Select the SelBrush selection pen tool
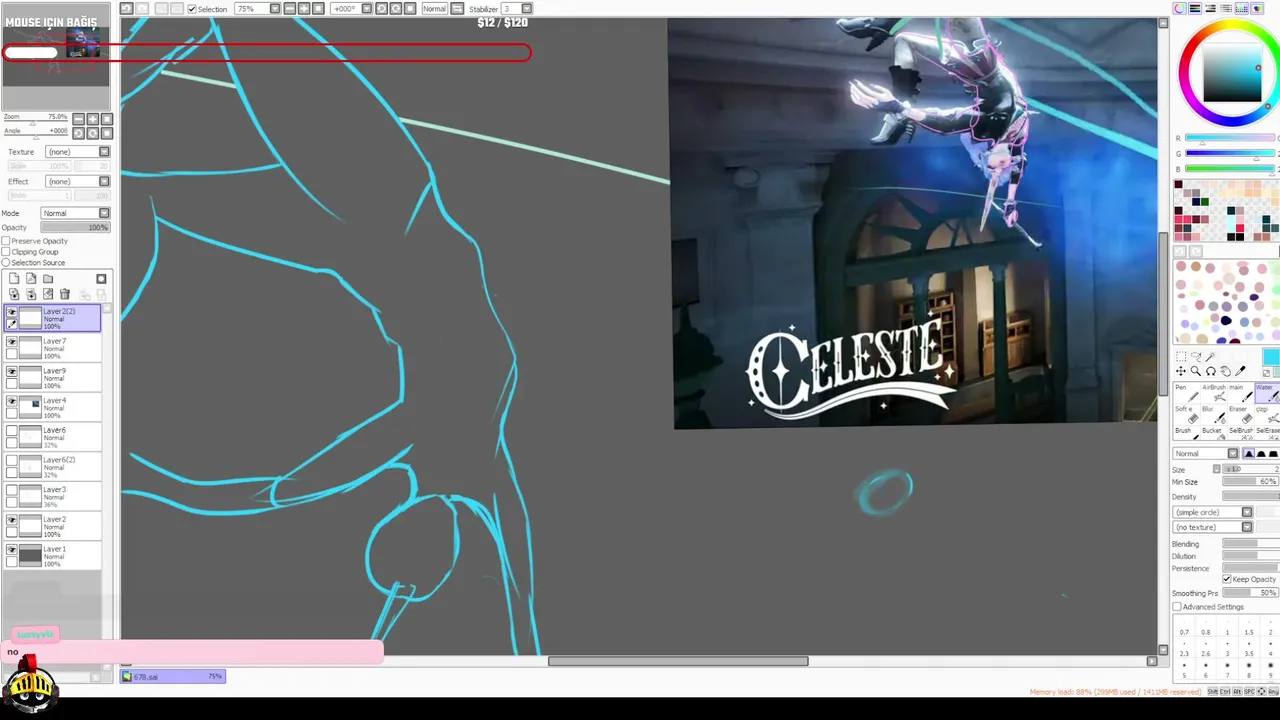 click(1240, 435)
